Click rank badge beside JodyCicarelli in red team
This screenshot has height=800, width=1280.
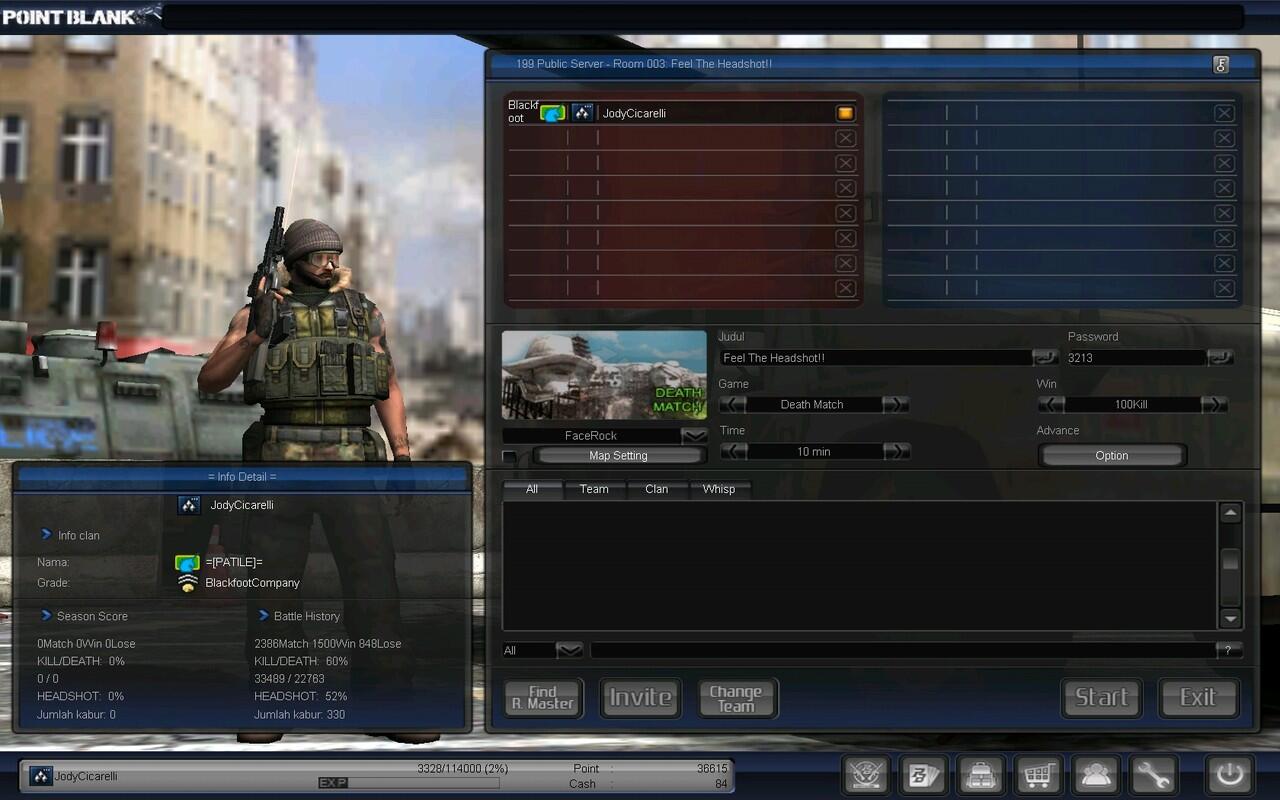[582, 113]
